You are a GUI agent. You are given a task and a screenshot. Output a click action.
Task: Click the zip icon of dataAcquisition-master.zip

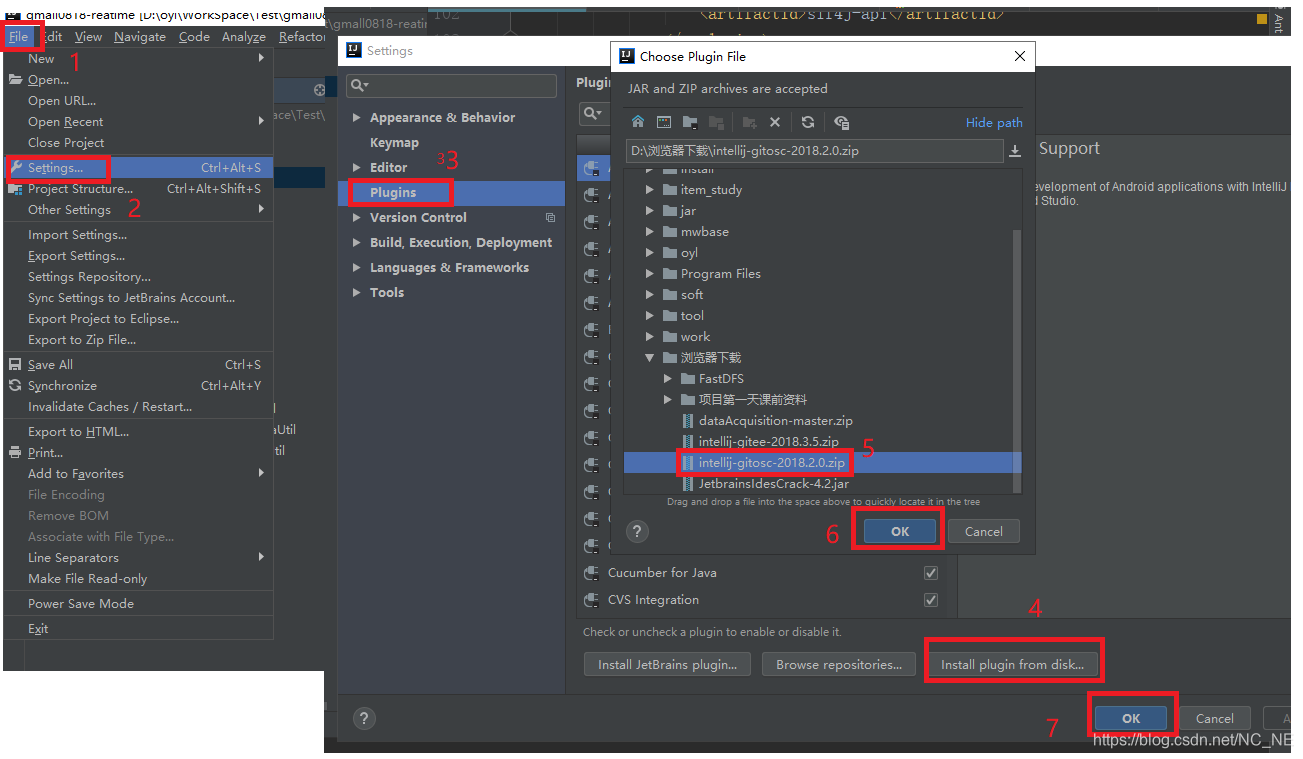pos(687,420)
